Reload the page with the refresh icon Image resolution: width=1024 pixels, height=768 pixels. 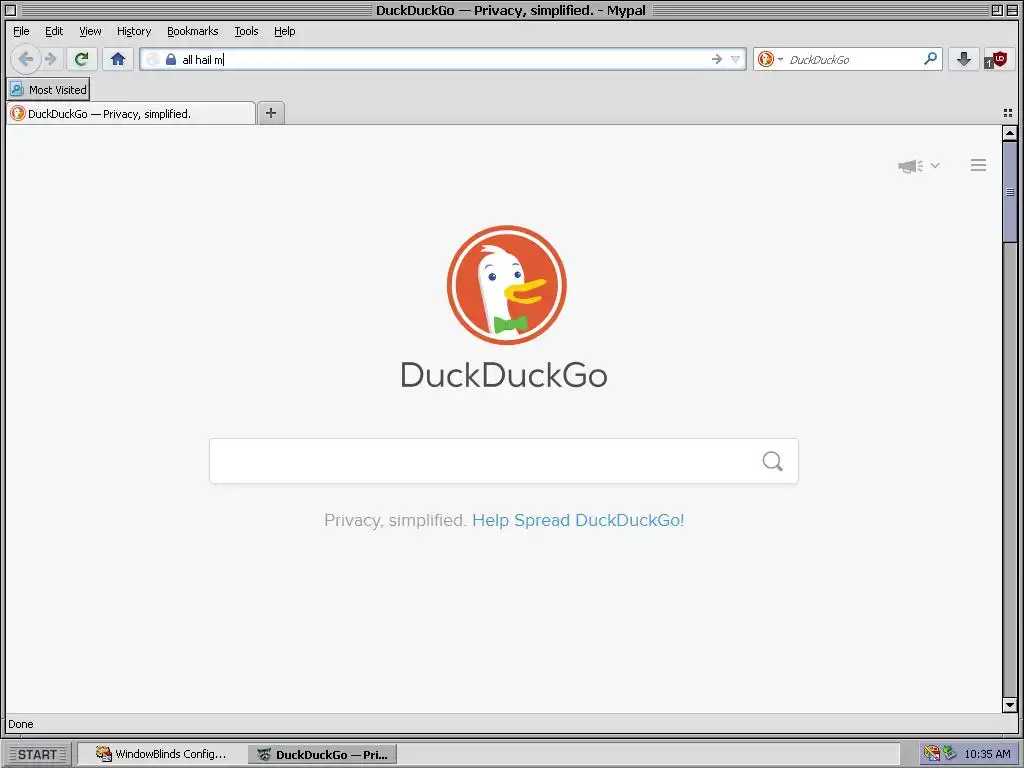click(x=82, y=59)
